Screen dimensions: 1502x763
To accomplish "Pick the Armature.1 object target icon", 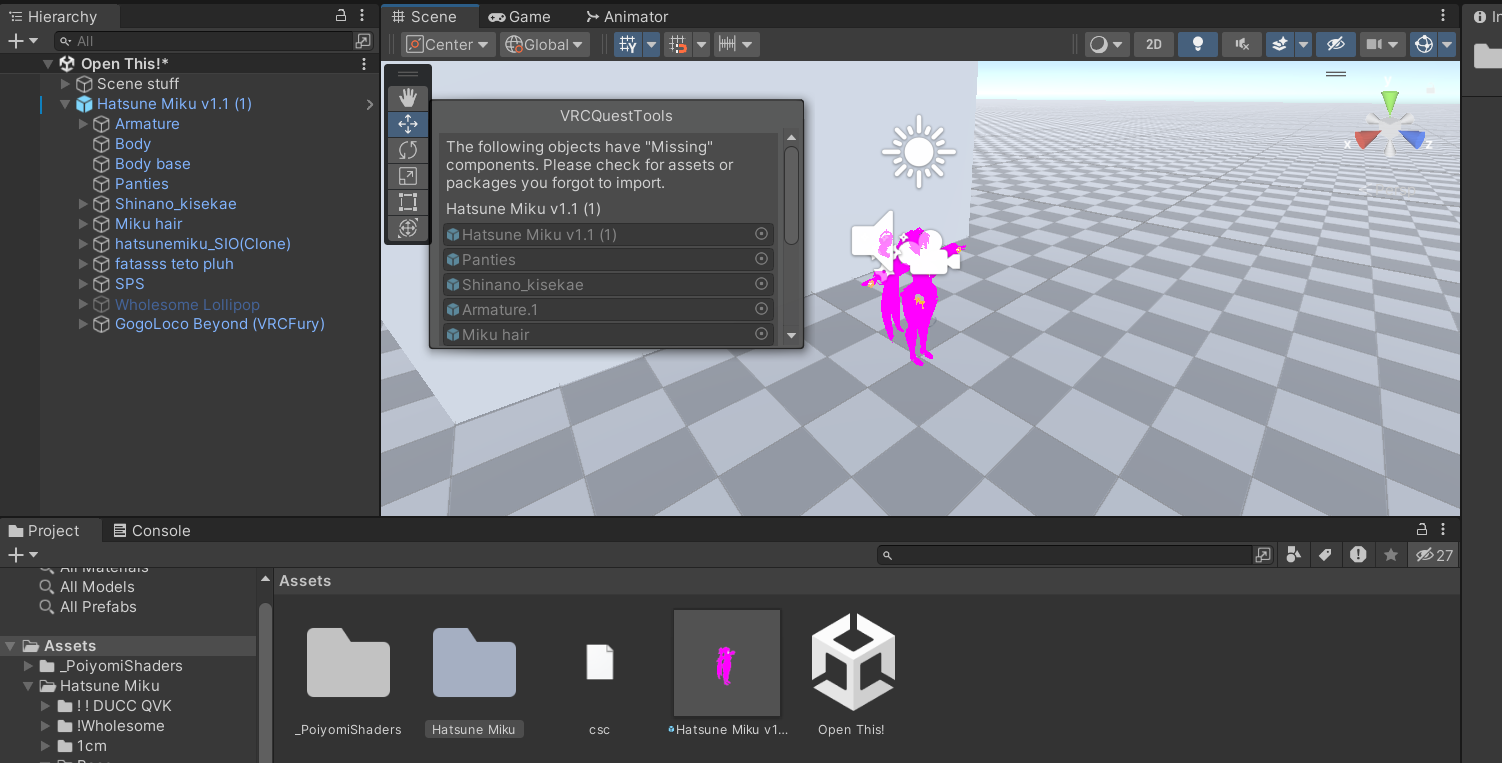I will pyautogui.click(x=761, y=309).
